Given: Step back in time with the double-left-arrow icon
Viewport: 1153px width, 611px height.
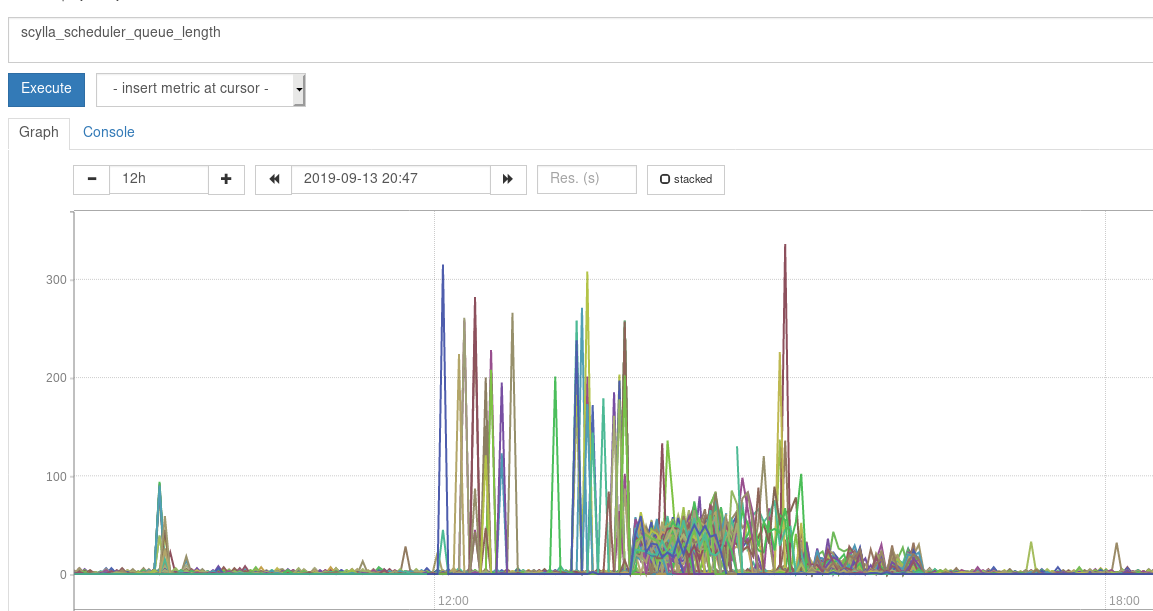Looking at the screenshot, I should pyautogui.click(x=272, y=179).
